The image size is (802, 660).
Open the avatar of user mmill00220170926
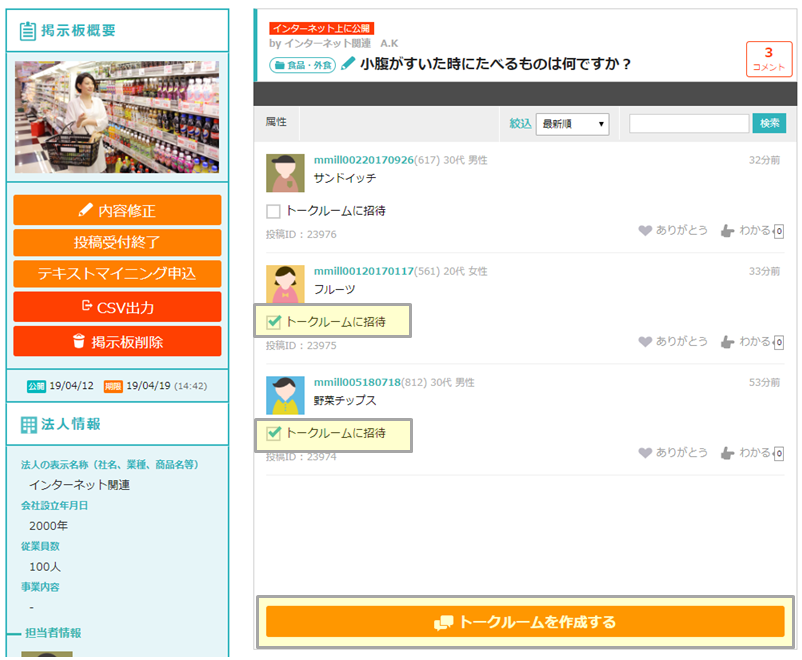(x=285, y=173)
